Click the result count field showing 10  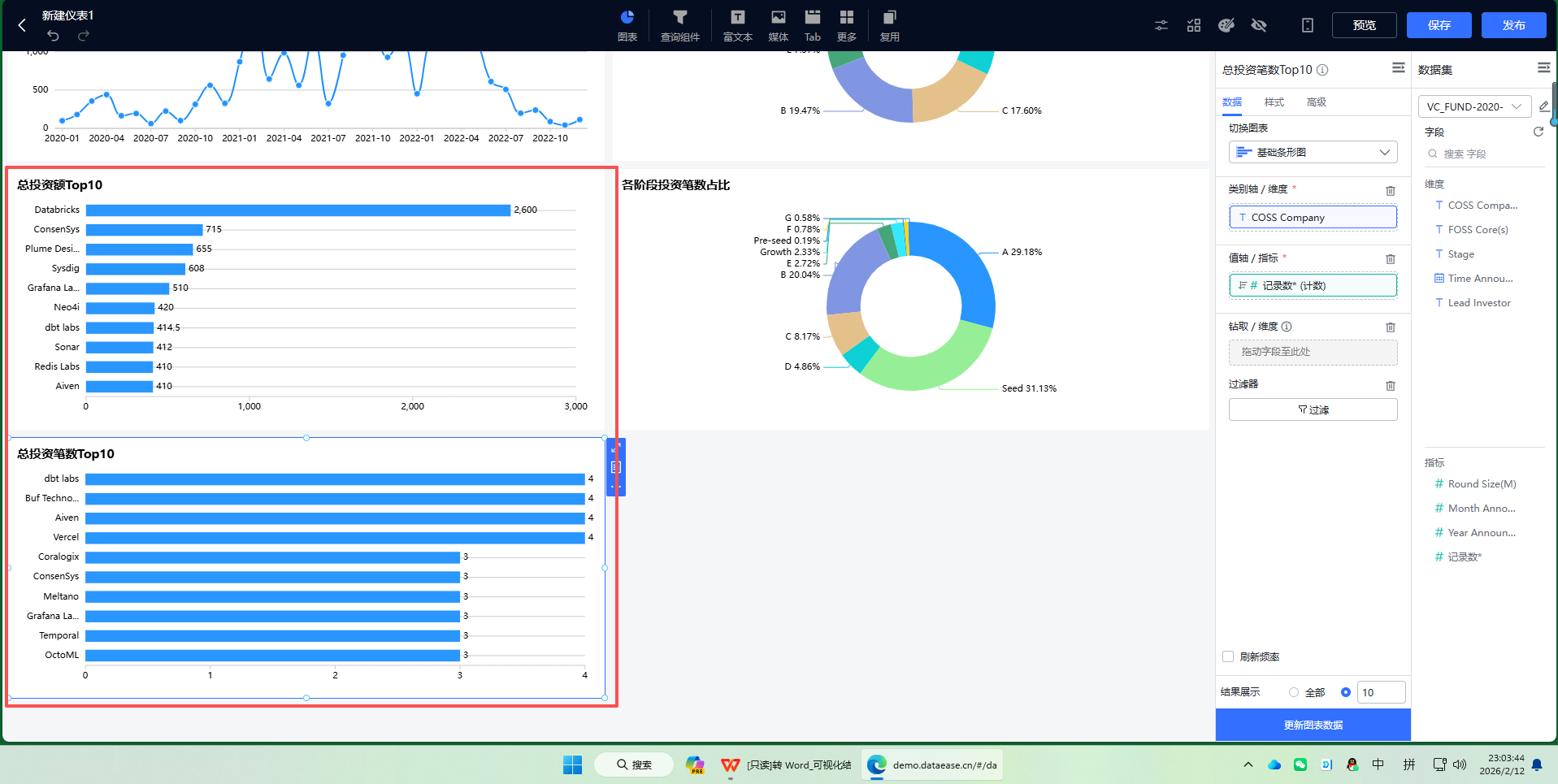tap(1381, 692)
